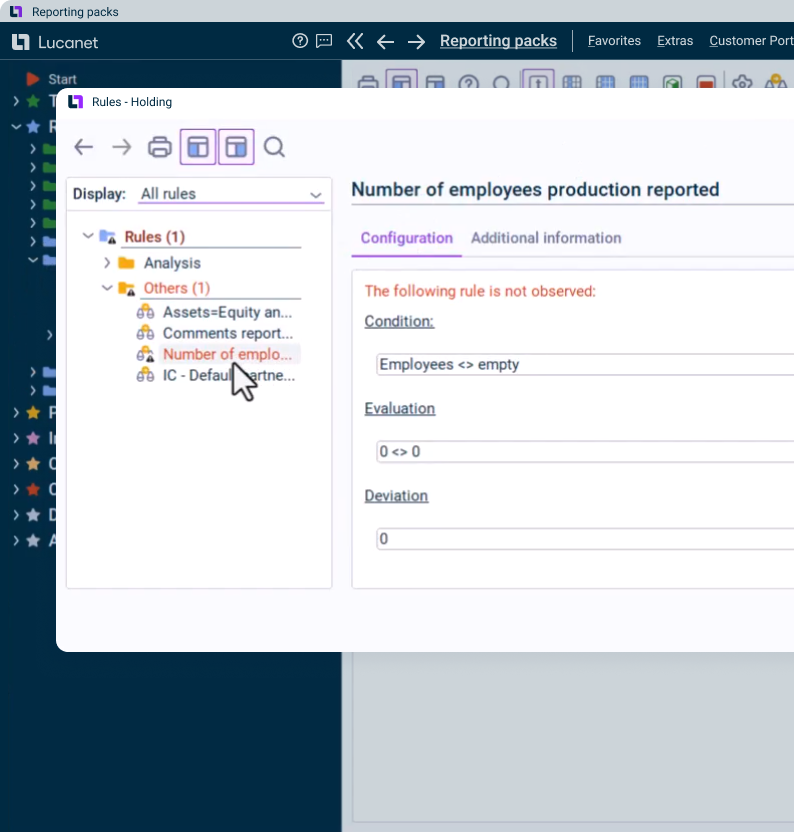
Task: Open the Extras menu
Action: 675,41
